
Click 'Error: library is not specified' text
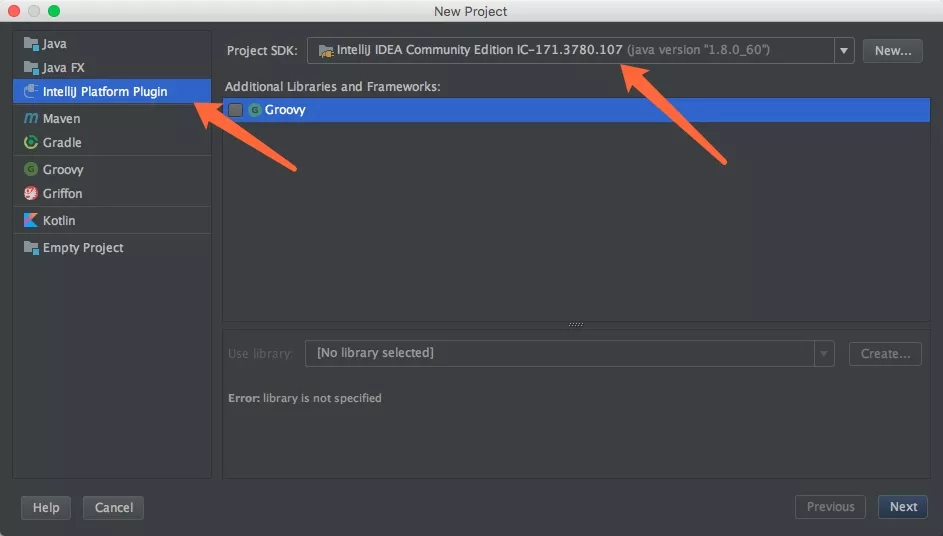(x=304, y=398)
